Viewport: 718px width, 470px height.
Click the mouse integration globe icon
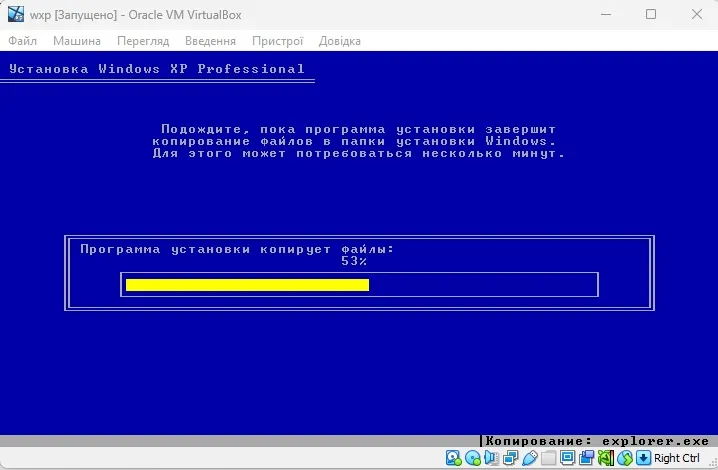(625, 458)
